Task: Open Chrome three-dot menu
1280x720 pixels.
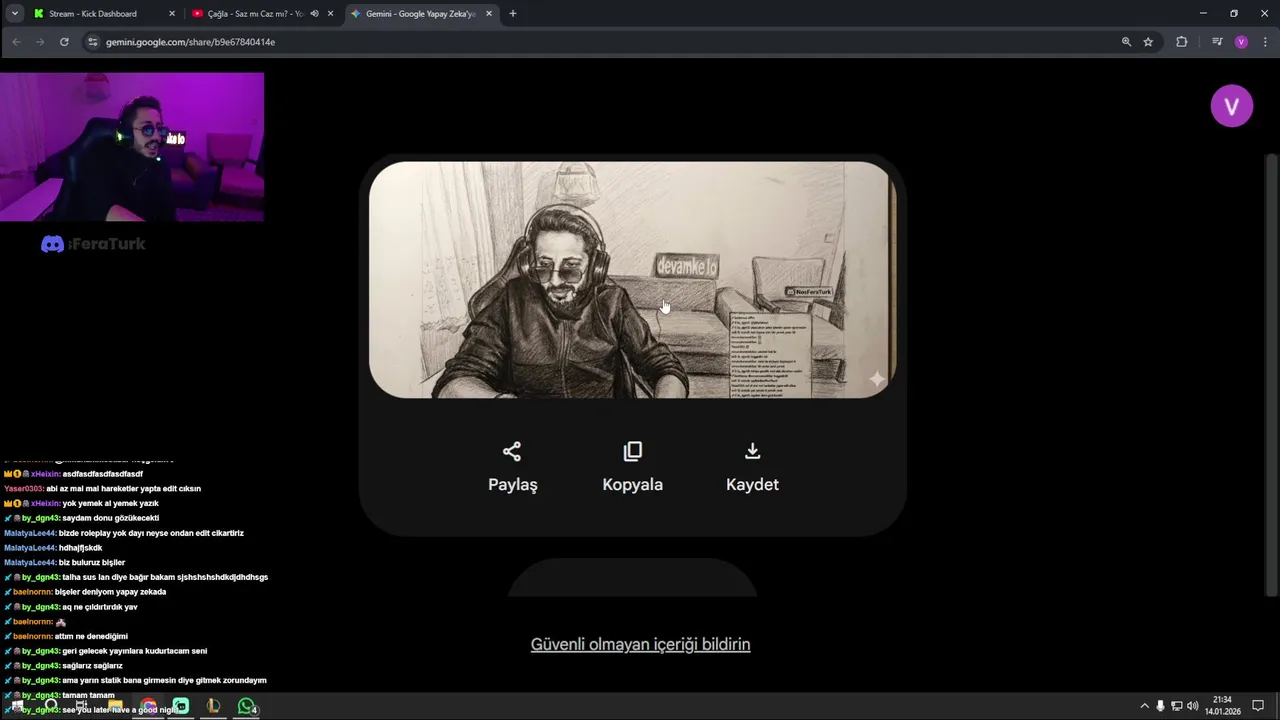Action: [1265, 42]
